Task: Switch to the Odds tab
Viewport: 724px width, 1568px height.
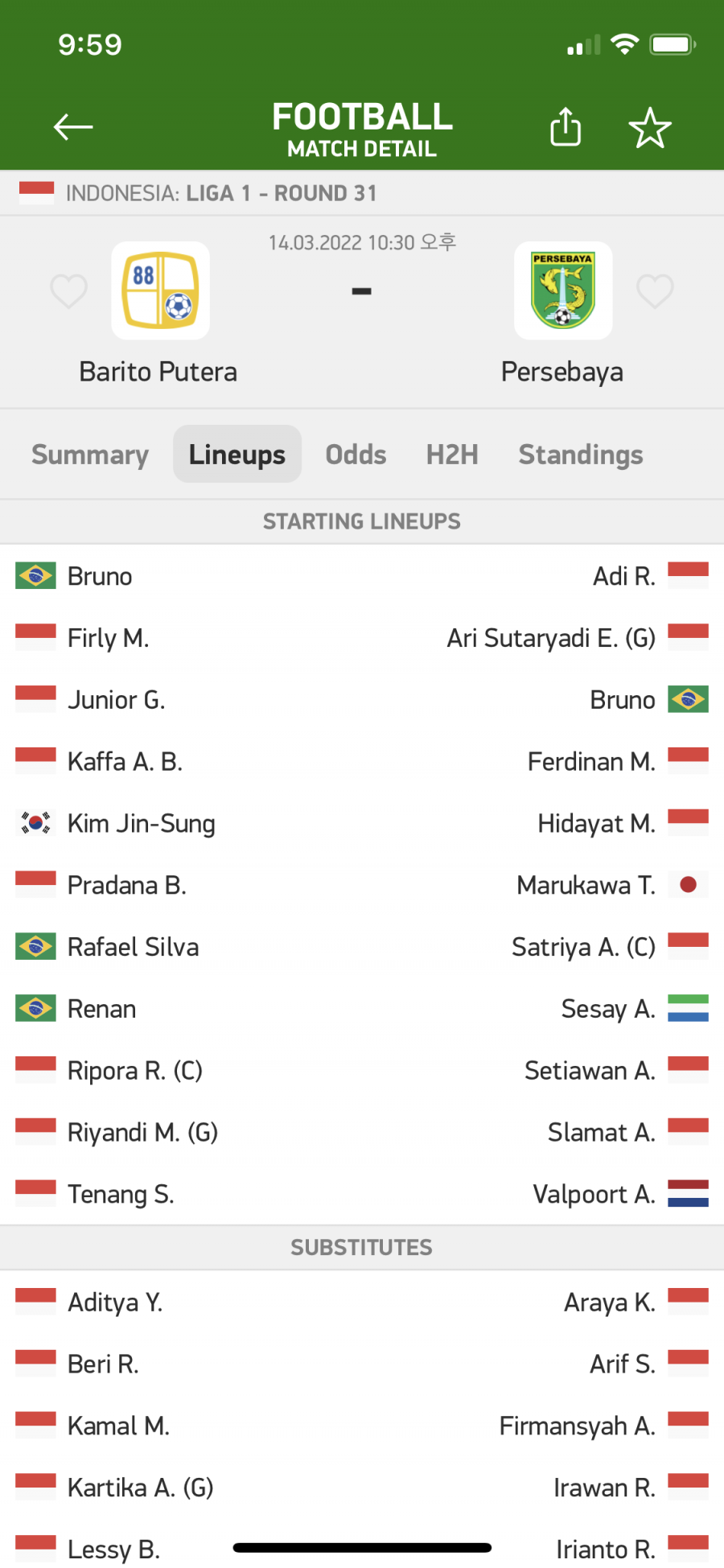Action: click(x=356, y=455)
